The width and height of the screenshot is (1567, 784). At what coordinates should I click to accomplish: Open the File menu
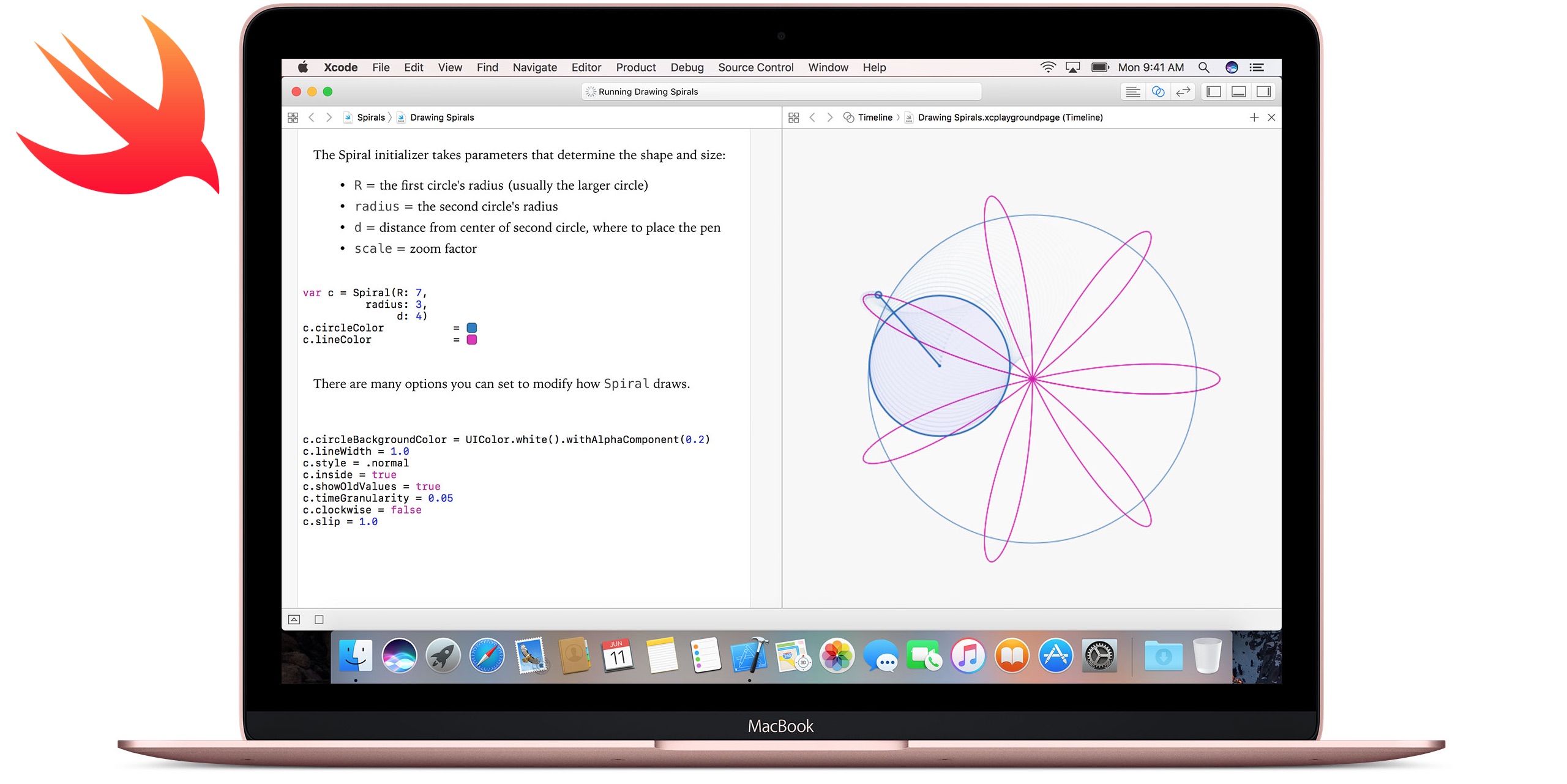click(x=381, y=67)
